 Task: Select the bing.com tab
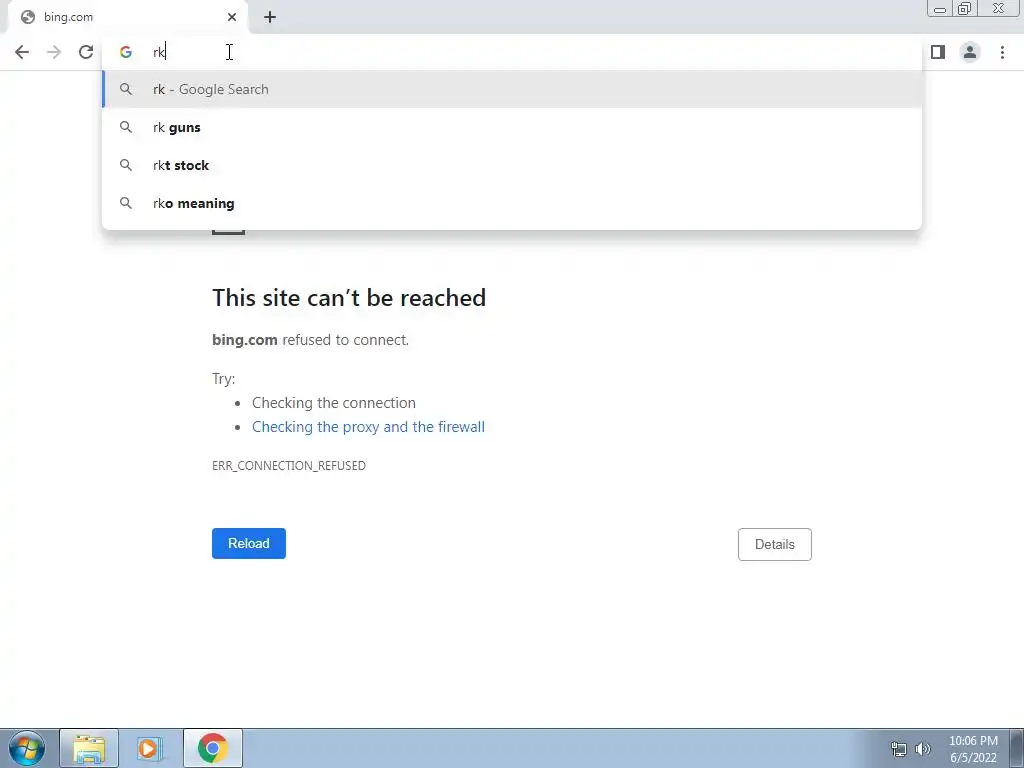coord(127,17)
